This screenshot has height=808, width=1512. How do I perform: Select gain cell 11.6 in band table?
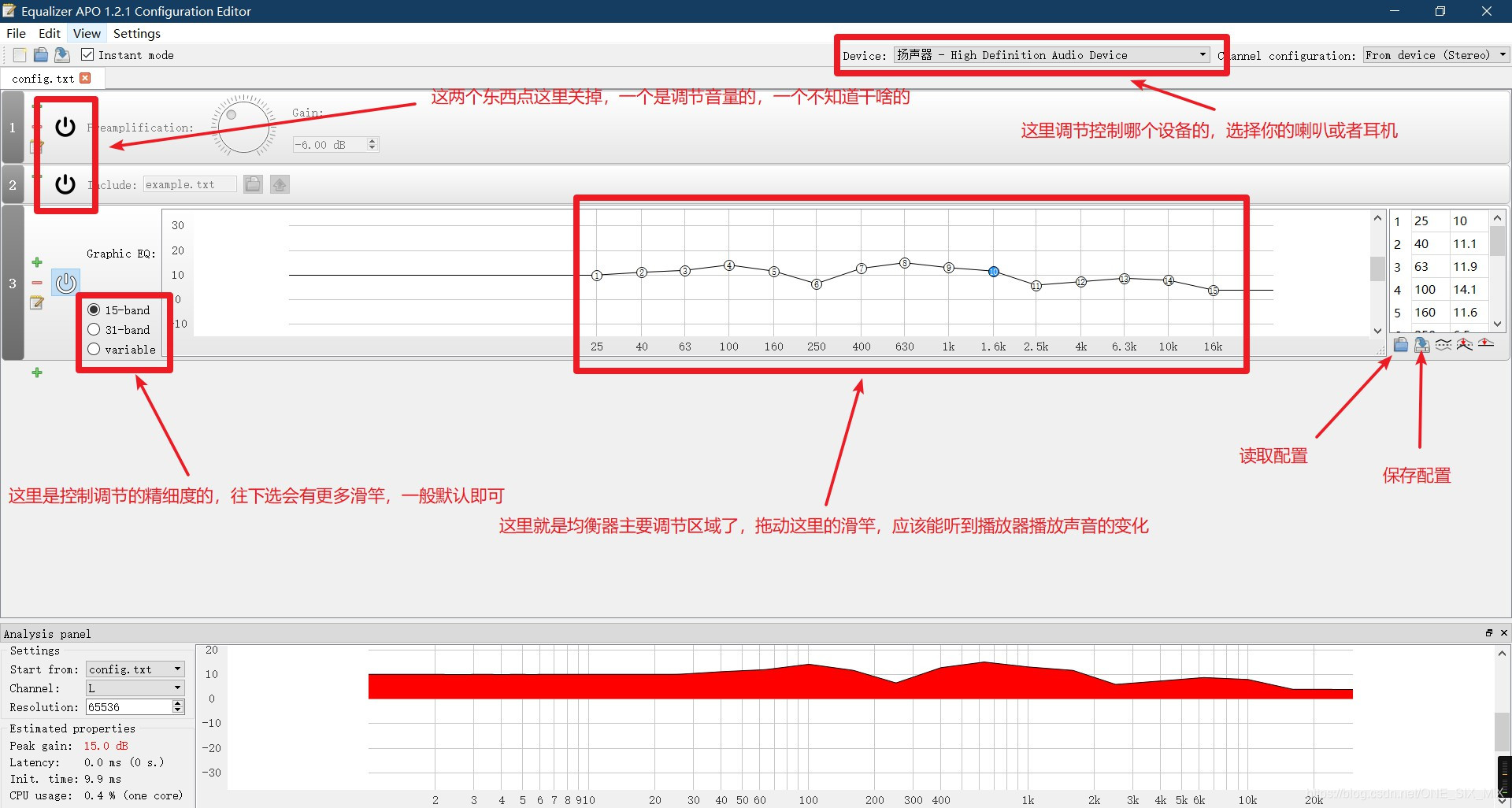pos(1469,313)
